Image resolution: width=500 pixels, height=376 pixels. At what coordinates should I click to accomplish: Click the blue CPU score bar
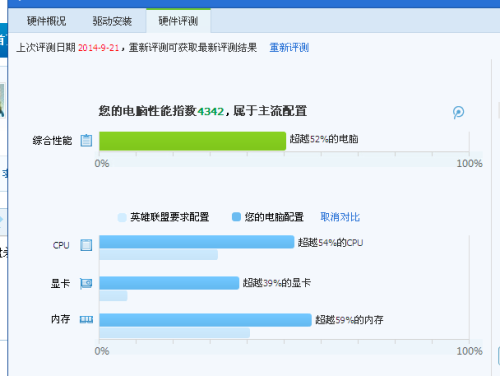[x=197, y=242]
